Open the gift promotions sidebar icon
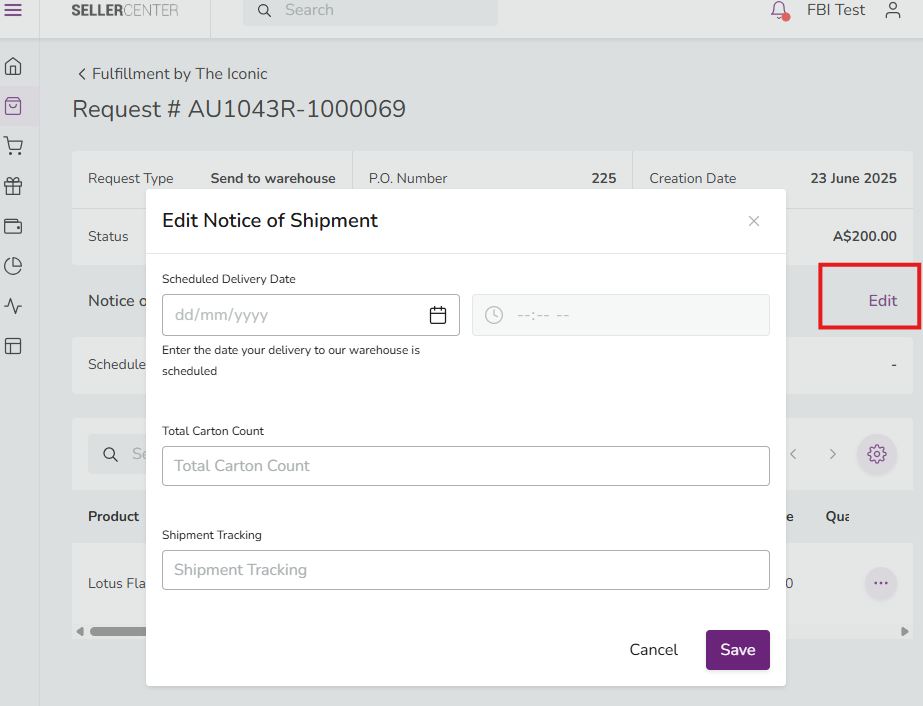The width and height of the screenshot is (923, 706). coord(13,186)
